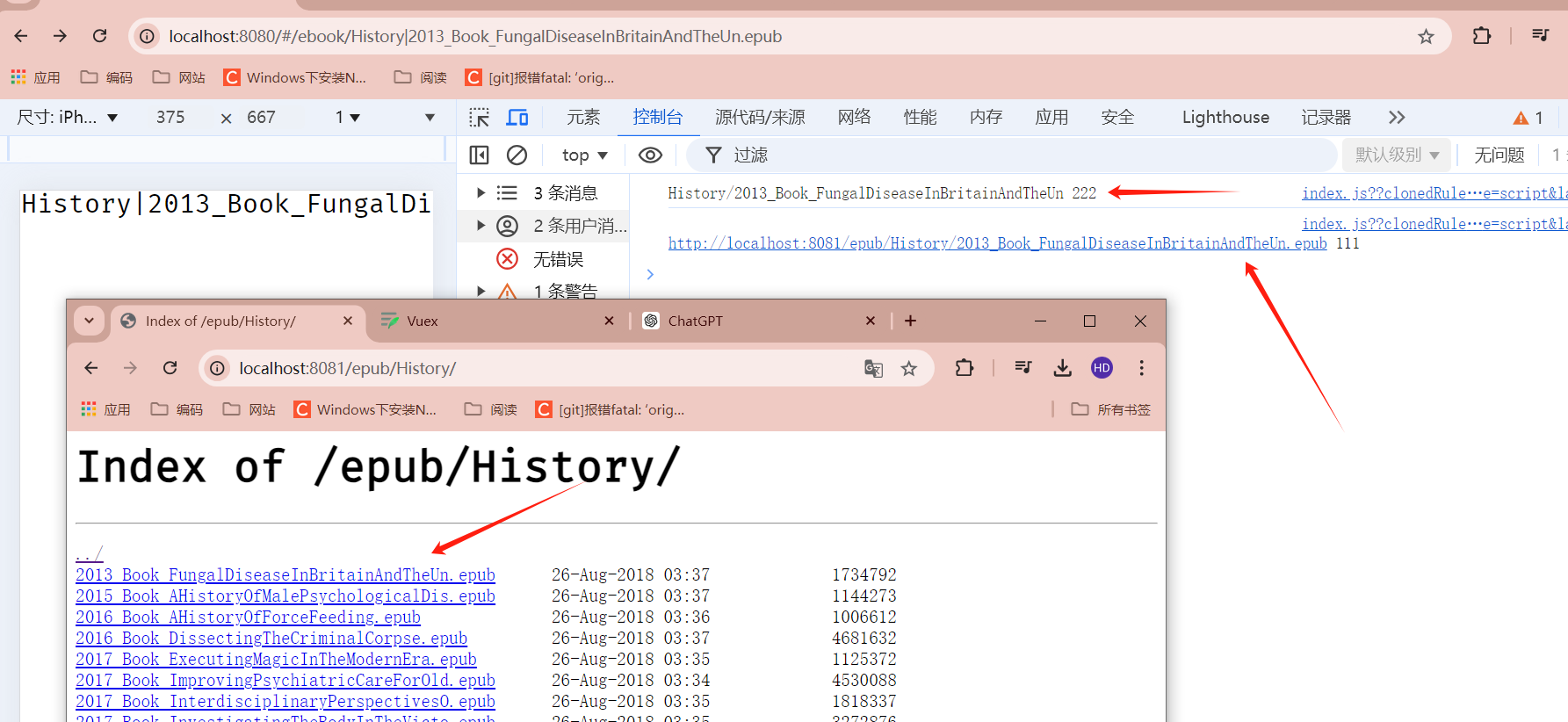Open 2015_Book_AHistoryOfMalePsychologicalDis.epub link
The image size is (1568, 722).
pyautogui.click(x=285, y=596)
